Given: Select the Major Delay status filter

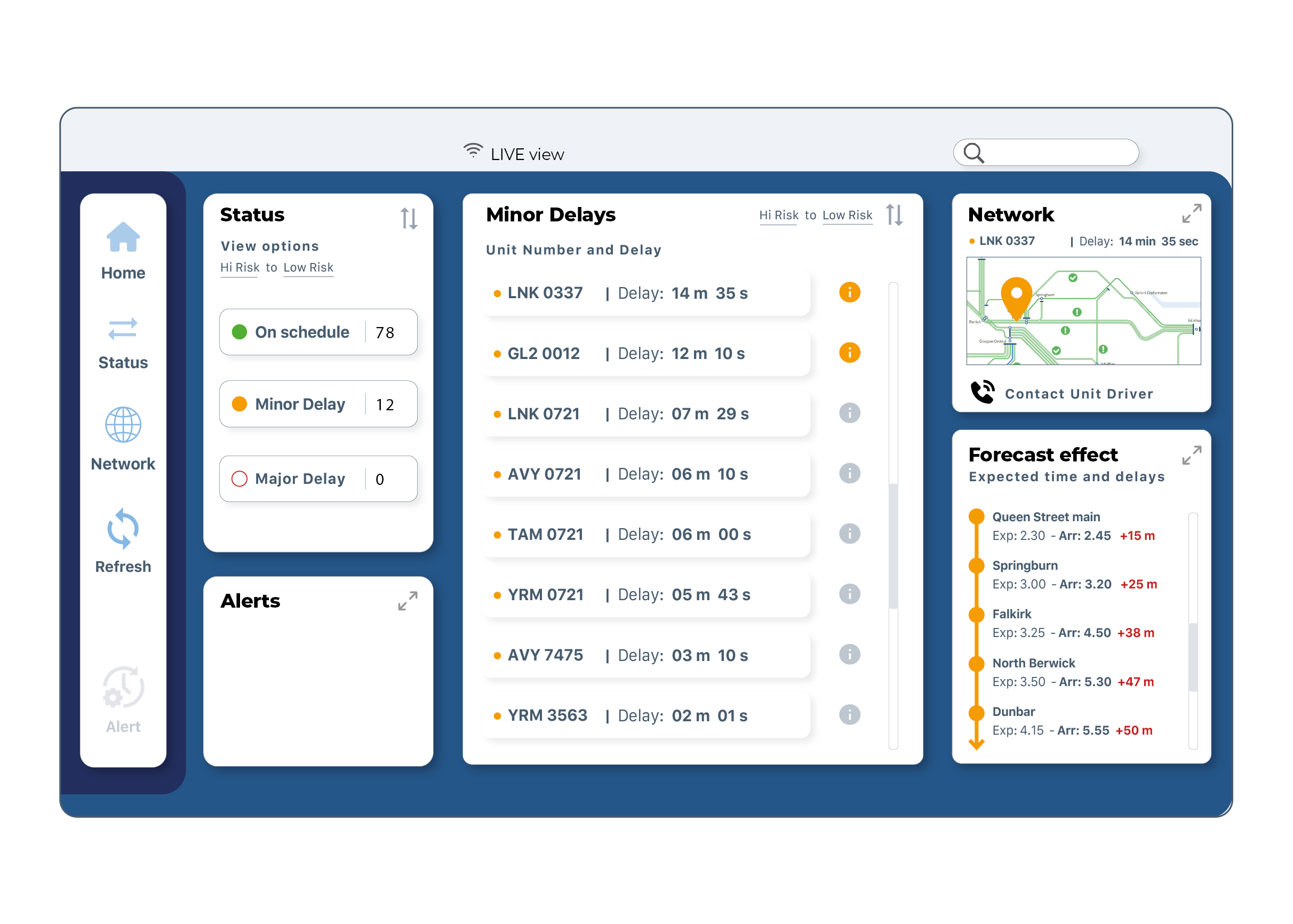Looking at the screenshot, I should pos(318,479).
